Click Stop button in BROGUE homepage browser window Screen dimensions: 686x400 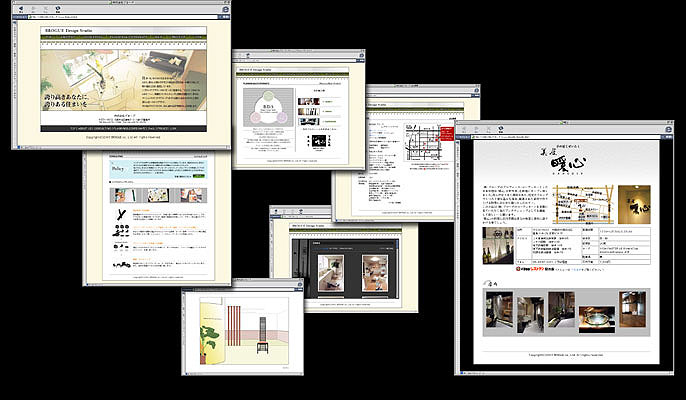[46, 8]
